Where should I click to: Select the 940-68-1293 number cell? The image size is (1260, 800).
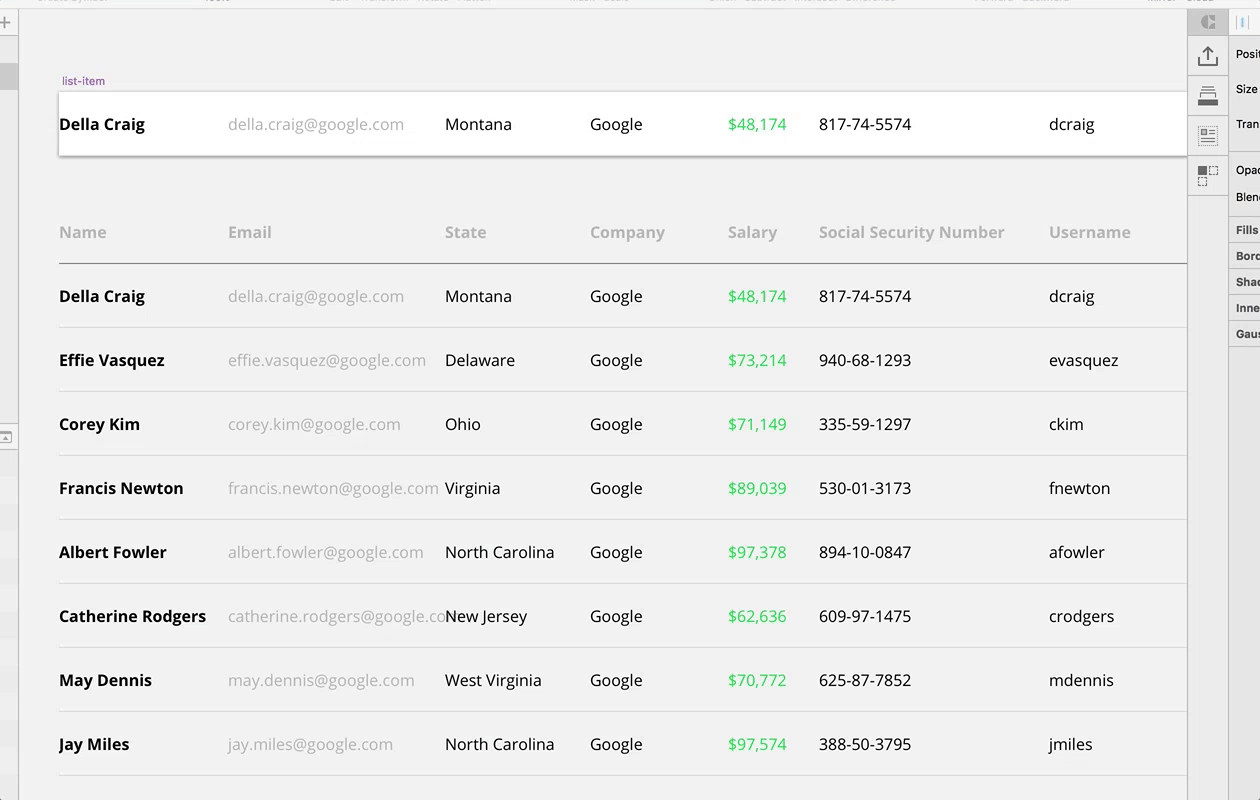865,361
